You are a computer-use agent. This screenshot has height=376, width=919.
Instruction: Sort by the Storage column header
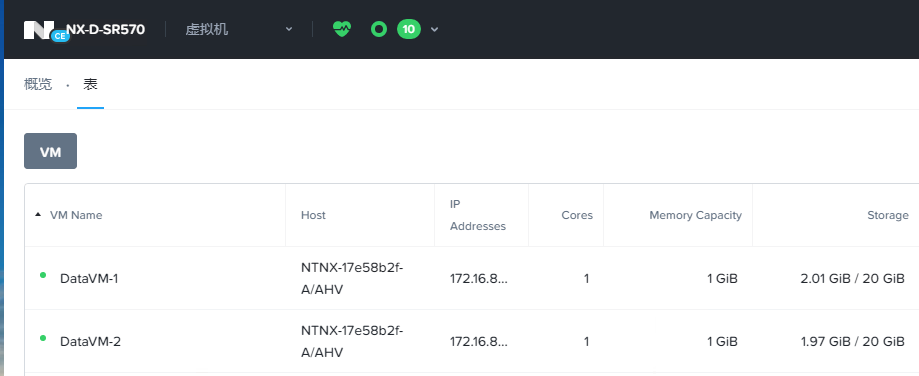coord(888,215)
